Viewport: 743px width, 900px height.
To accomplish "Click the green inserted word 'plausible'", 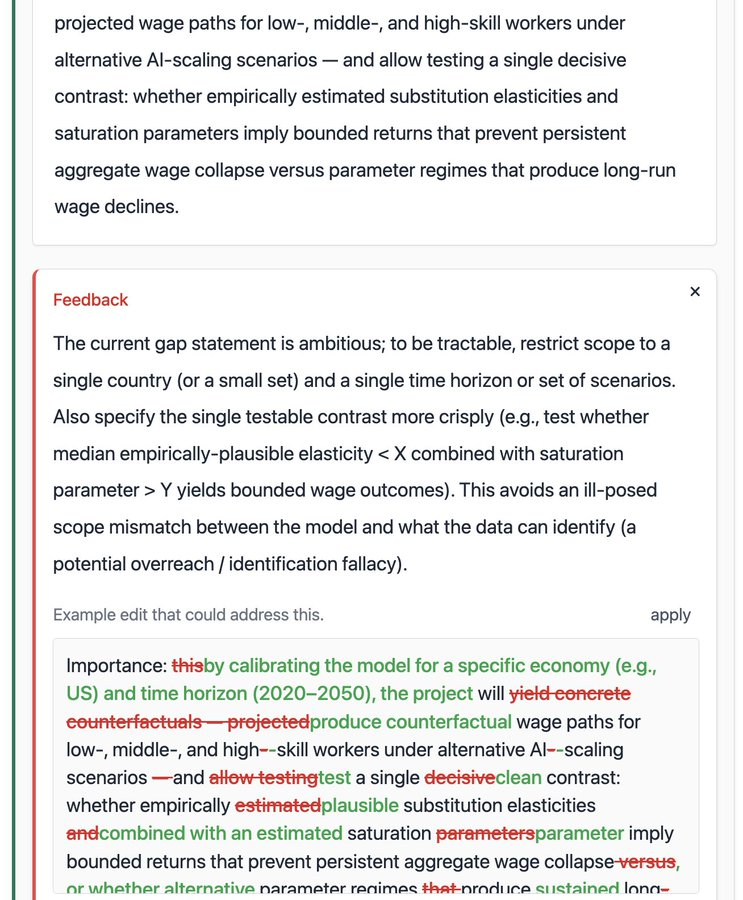I will 360,806.
